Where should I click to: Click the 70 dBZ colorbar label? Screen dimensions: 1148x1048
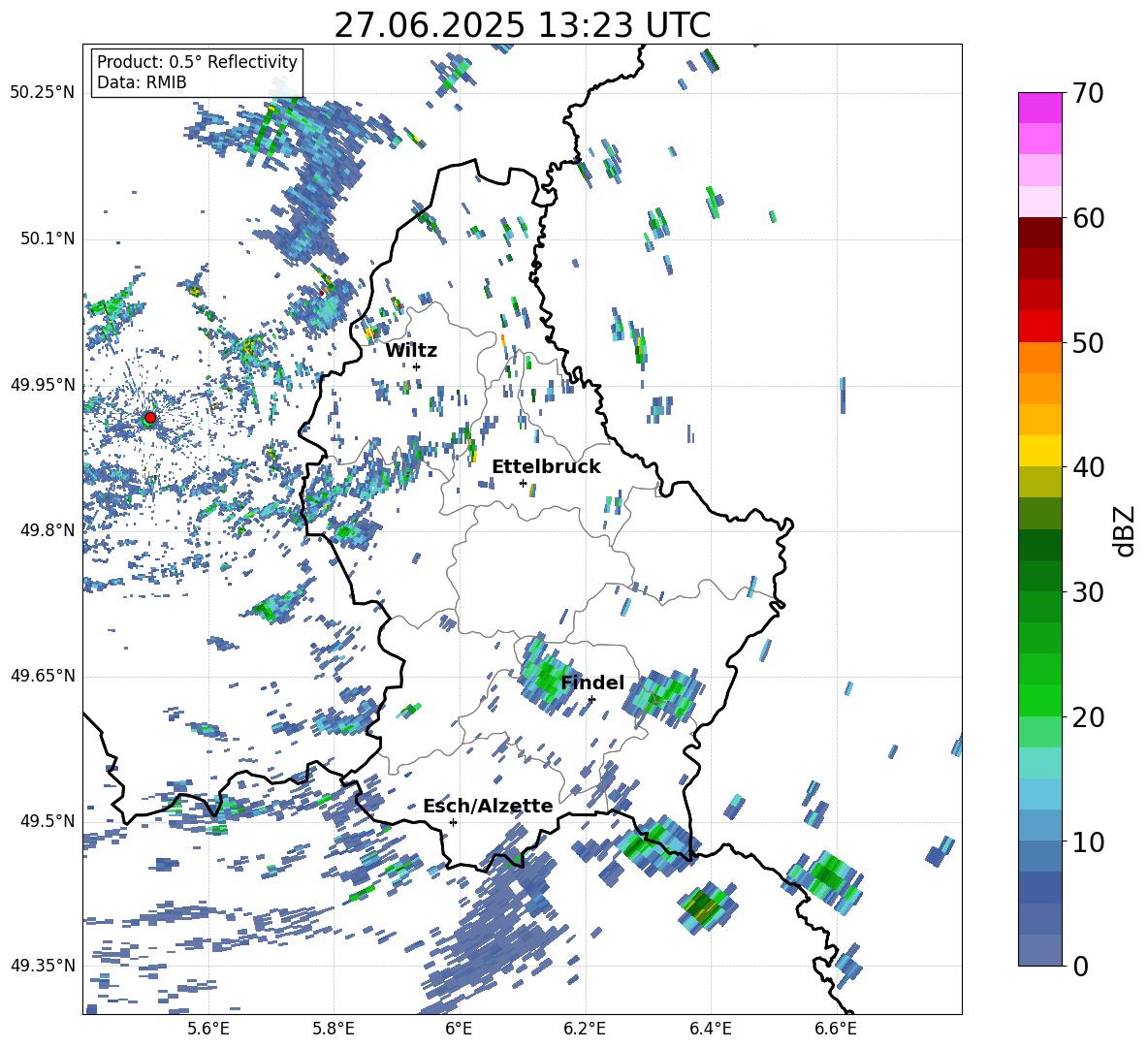coord(1088,93)
